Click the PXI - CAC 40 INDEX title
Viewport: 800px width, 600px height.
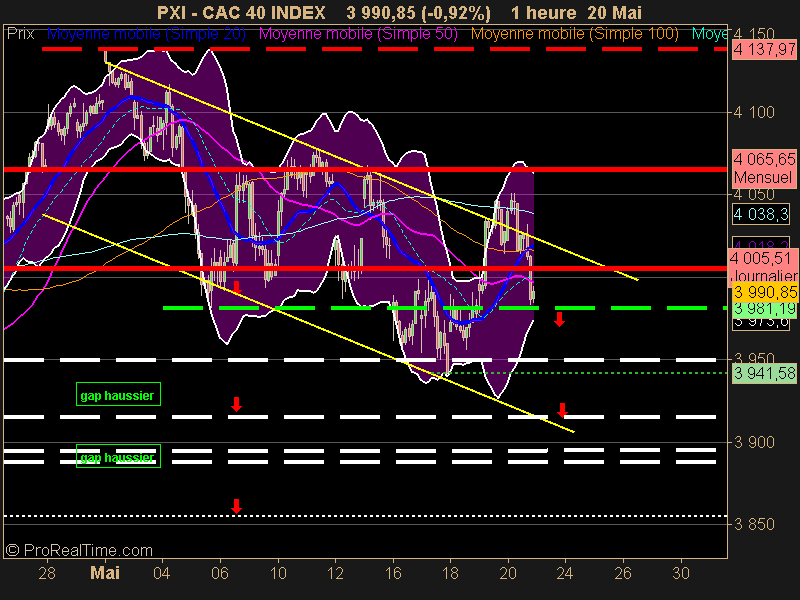241,13
